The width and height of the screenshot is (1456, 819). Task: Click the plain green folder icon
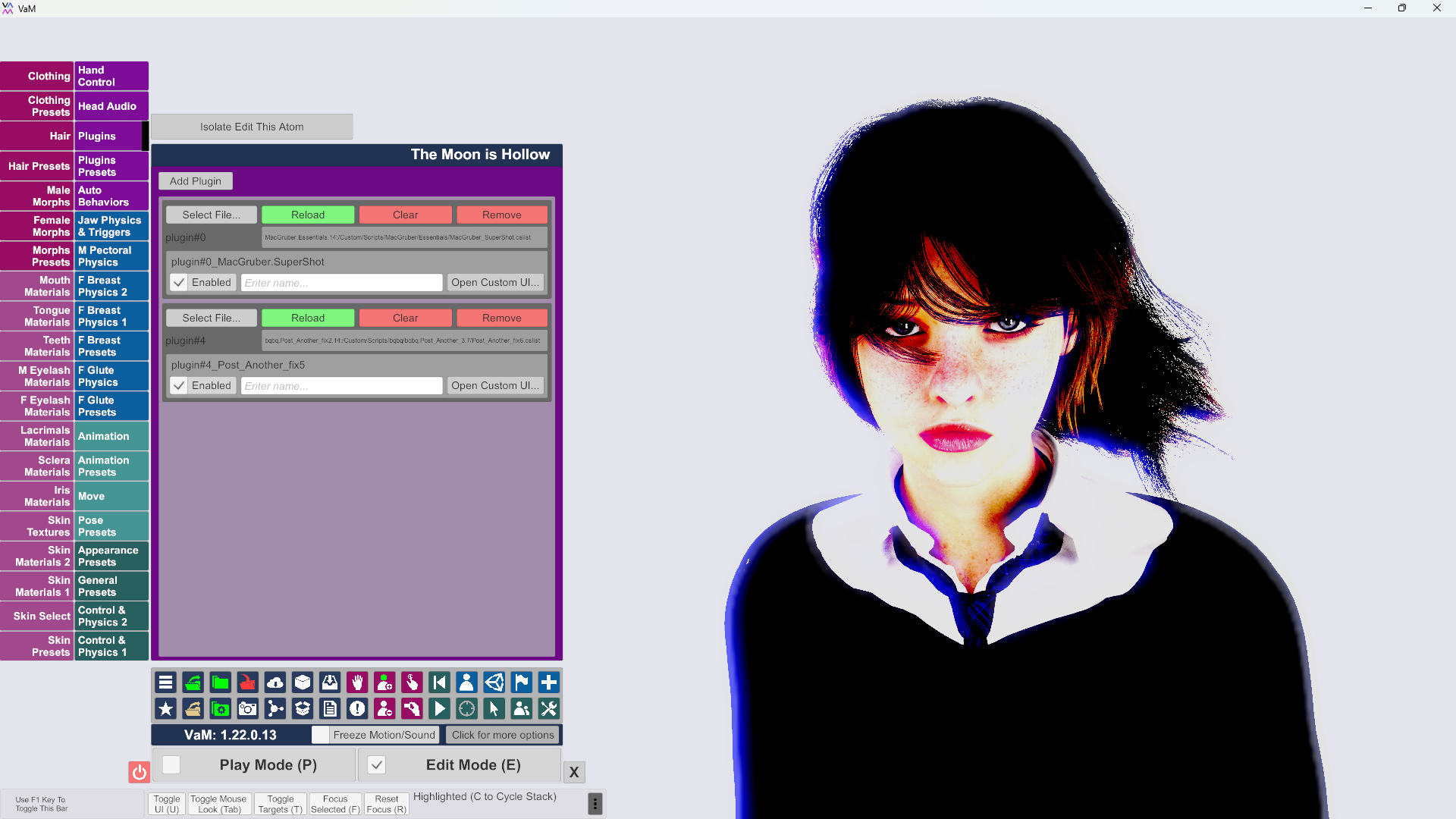(x=220, y=682)
